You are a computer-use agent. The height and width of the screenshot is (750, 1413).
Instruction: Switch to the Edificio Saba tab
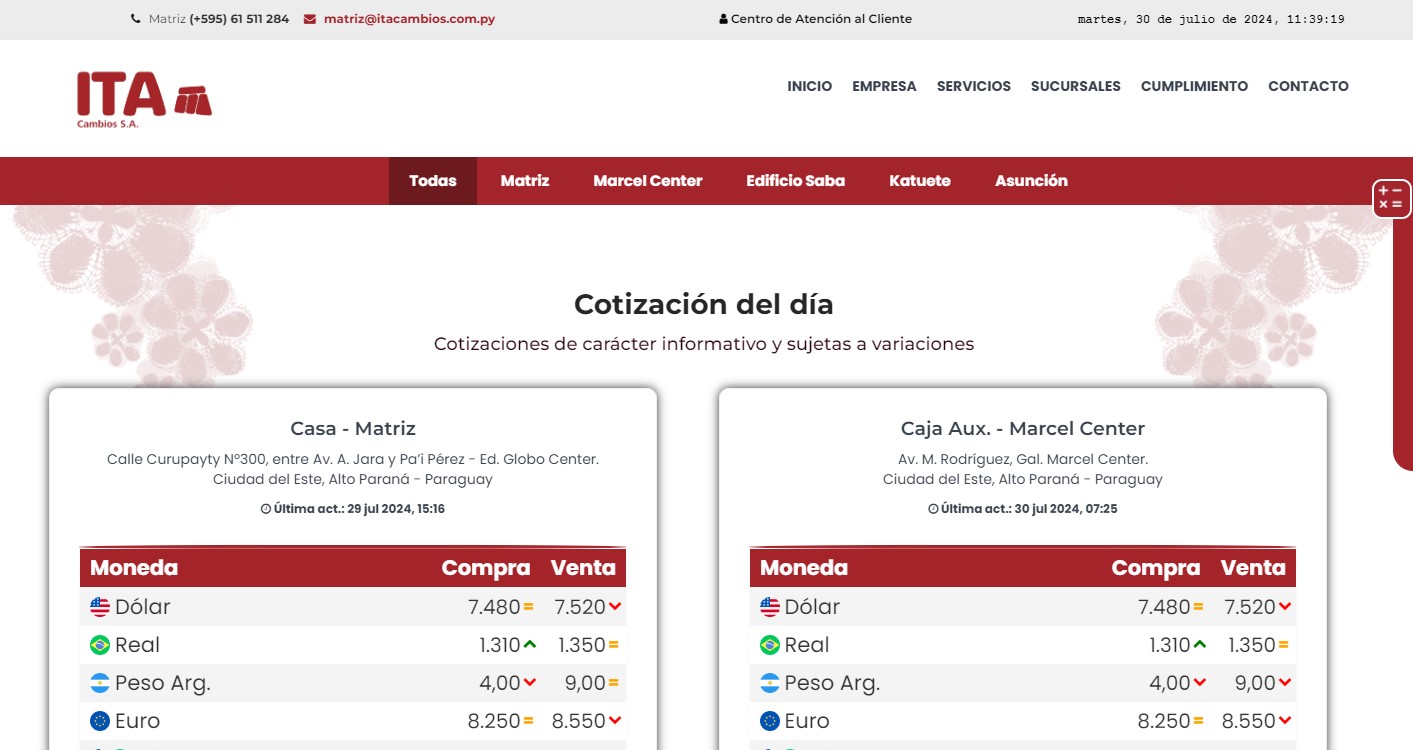click(x=796, y=181)
